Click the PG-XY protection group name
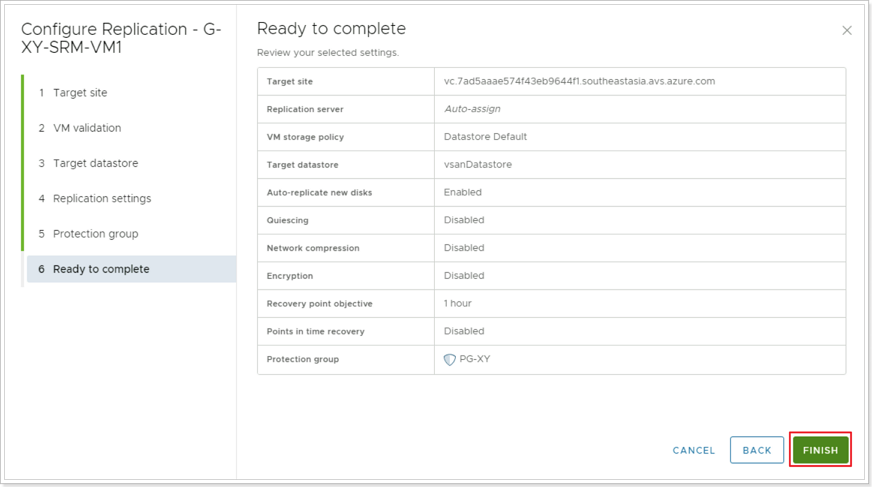 coord(475,359)
